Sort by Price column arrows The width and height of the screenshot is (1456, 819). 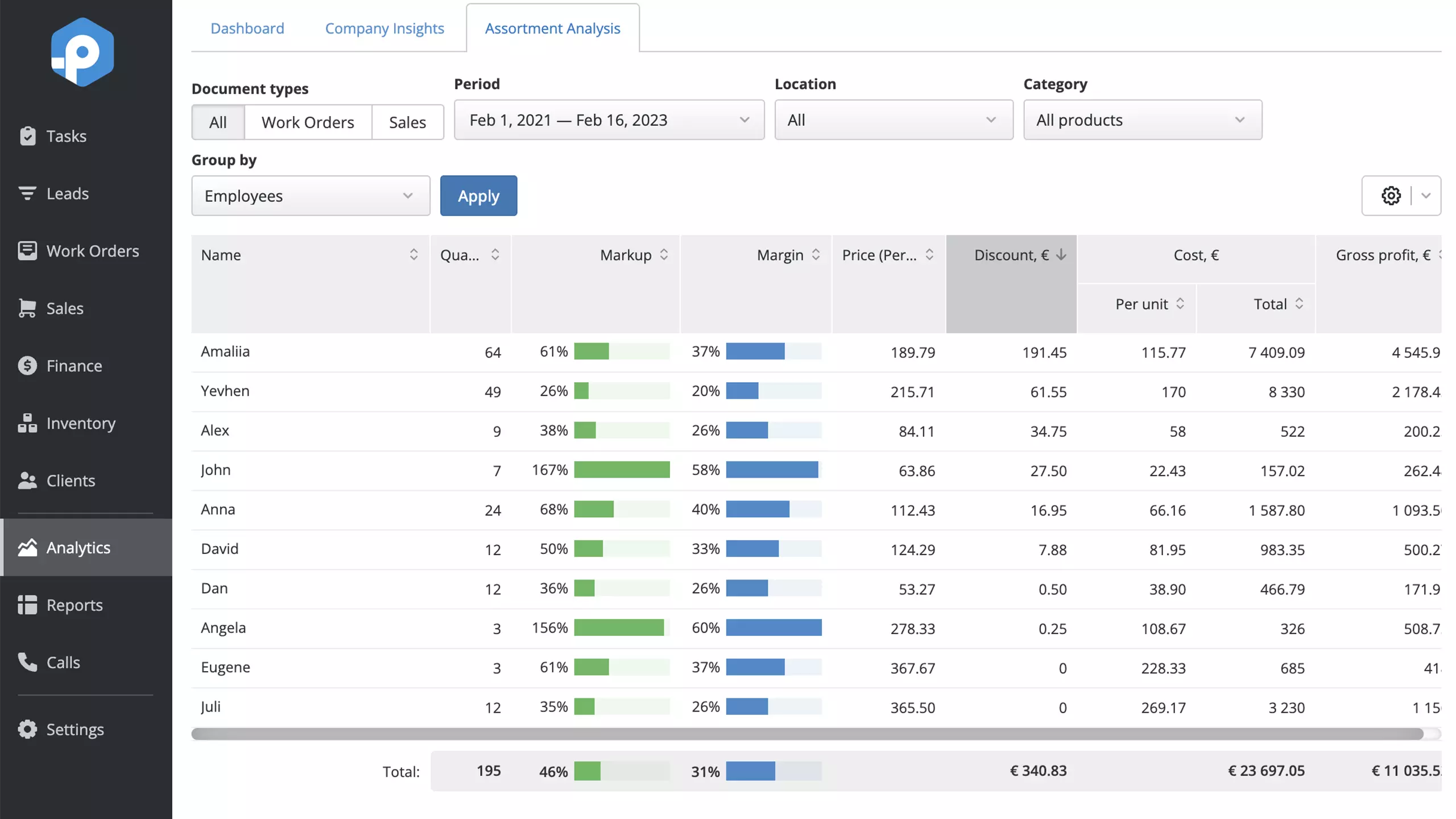[929, 254]
